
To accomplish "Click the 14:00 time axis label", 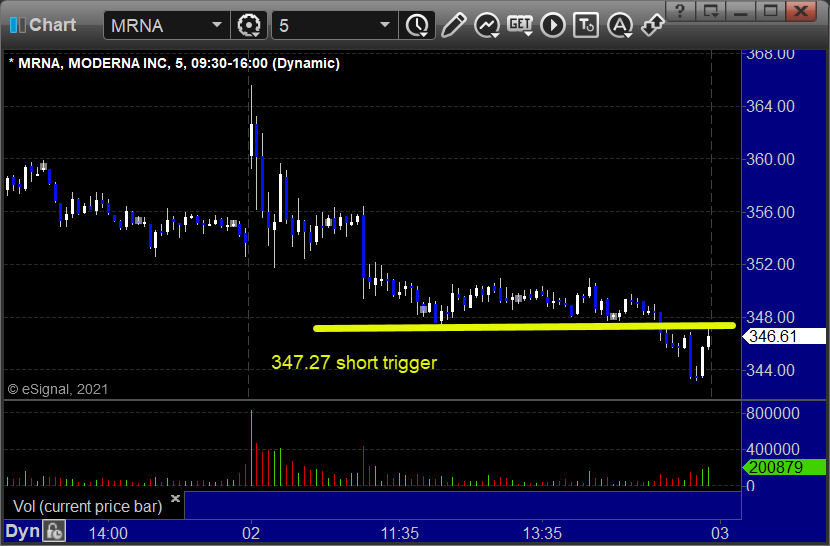I will 108,533.
